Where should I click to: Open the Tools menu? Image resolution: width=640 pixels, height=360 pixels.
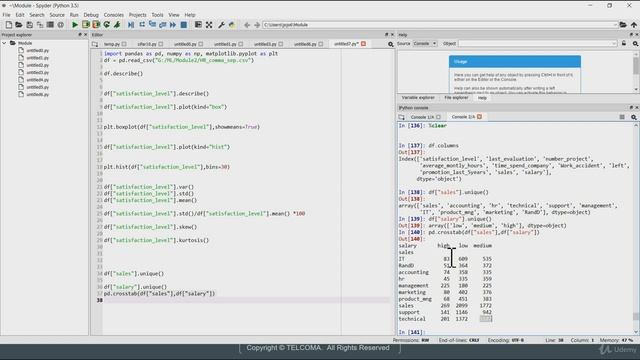pyautogui.click(x=157, y=15)
